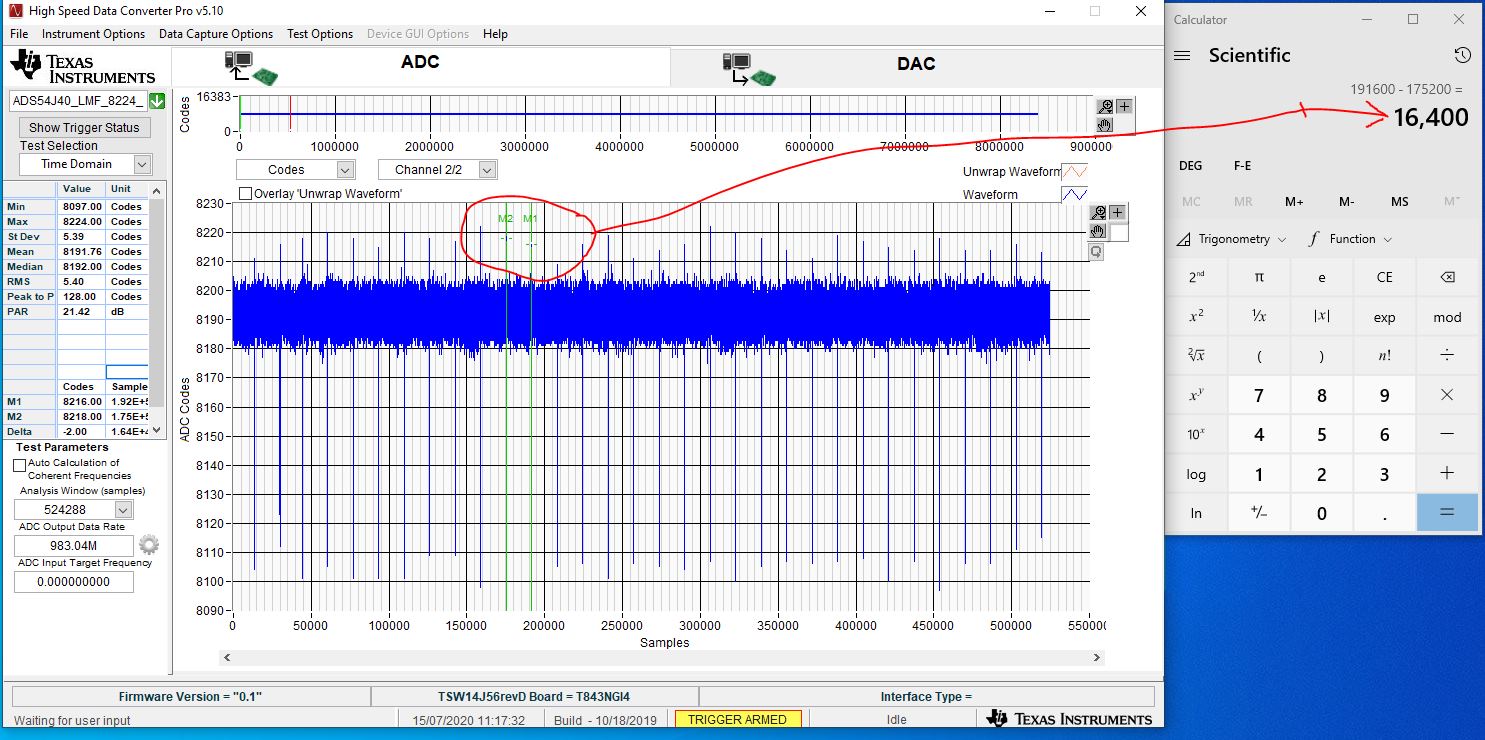Enable Auto Calculation of Coherent Frequencies checkbox
Viewport: 1485px width, 740px height.
click(20, 466)
